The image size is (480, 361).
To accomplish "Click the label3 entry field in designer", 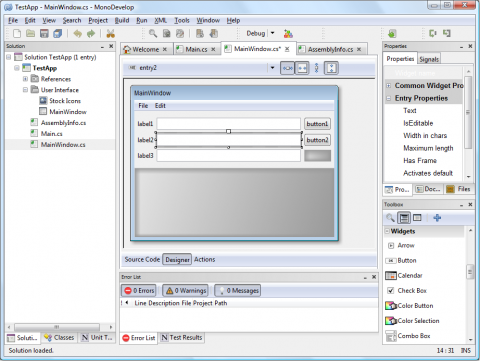I will 229,156.
